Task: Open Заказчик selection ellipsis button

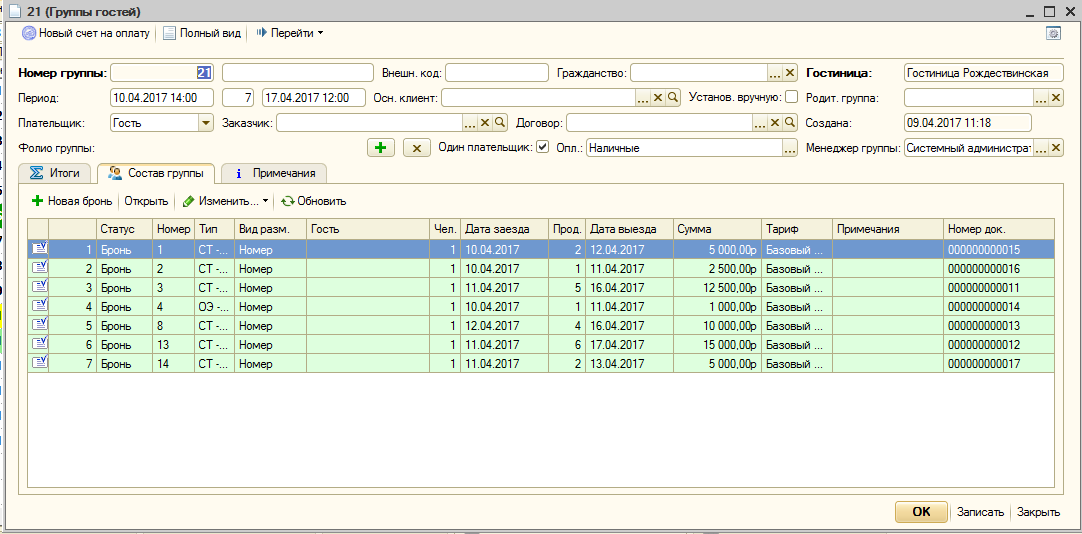Action: tap(470, 123)
